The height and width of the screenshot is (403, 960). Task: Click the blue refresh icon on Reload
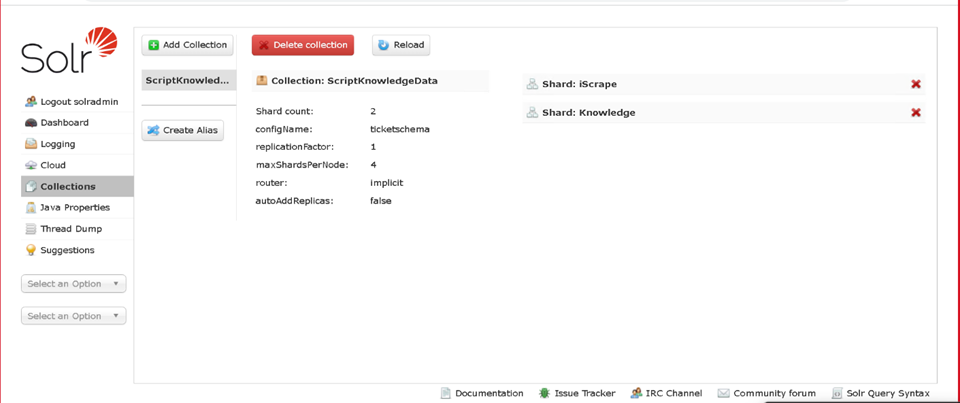coord(384,45)
